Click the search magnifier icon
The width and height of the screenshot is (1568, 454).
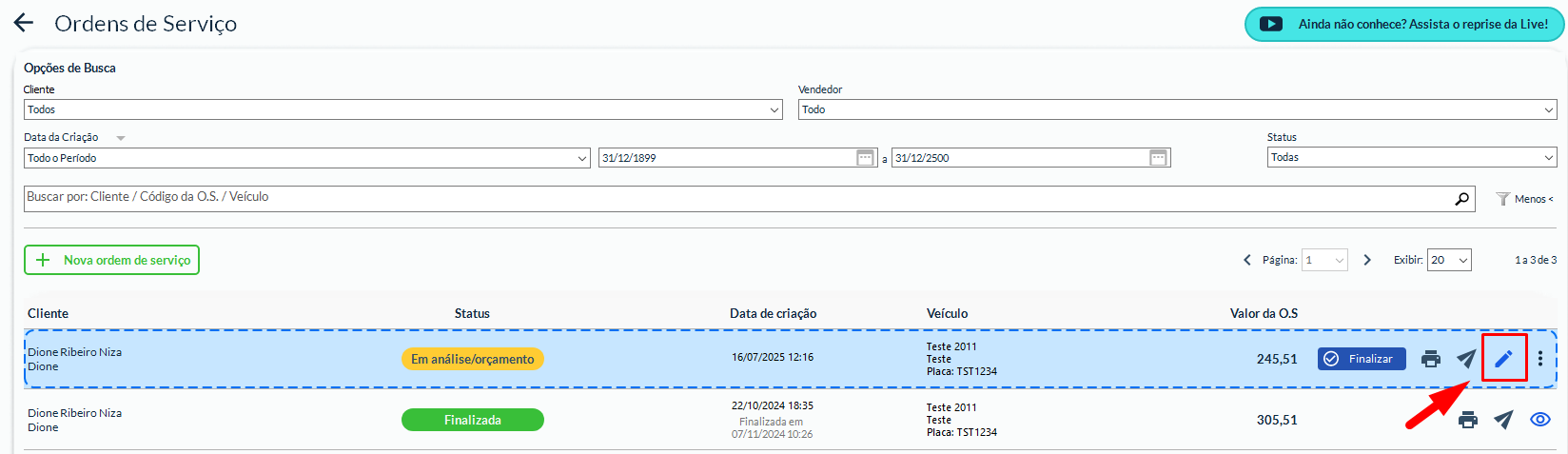[x=1461, y=199]
